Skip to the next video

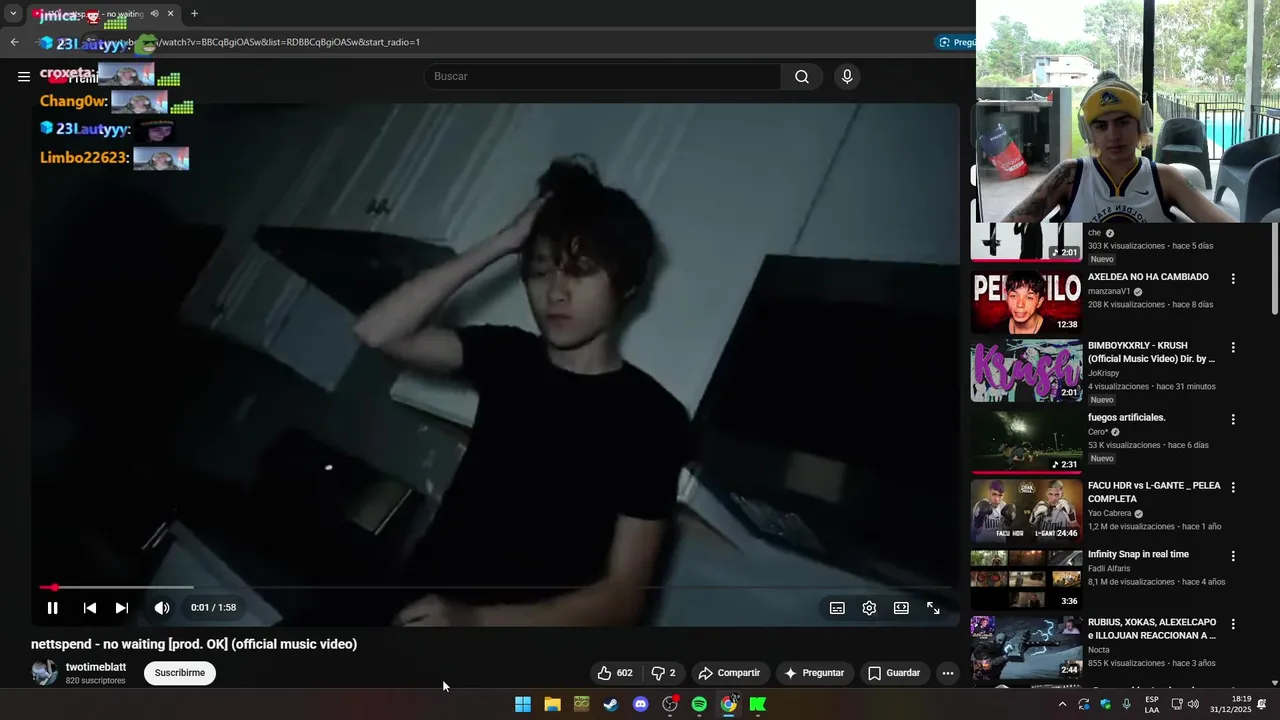(x=122, y=608)
